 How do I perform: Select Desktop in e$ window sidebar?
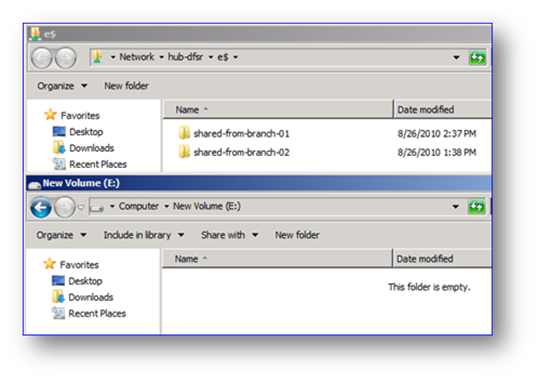coord(86,132)
